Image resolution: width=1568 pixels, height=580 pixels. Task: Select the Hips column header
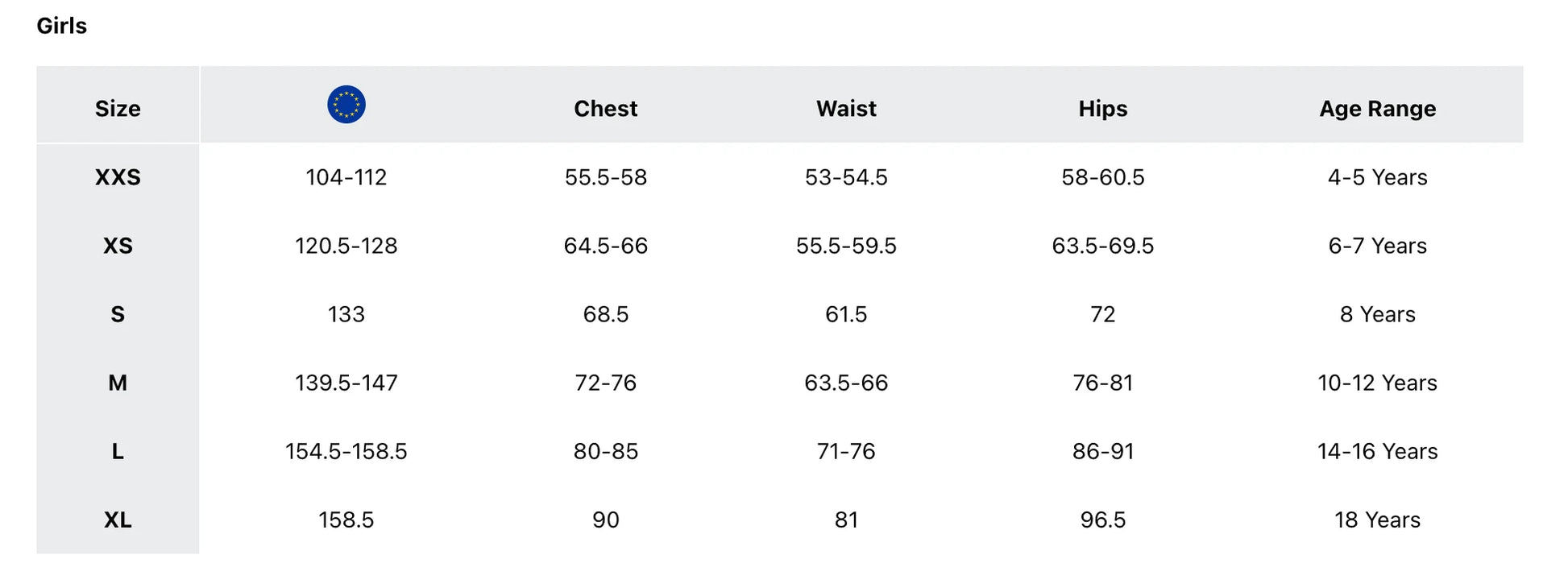1102,109
